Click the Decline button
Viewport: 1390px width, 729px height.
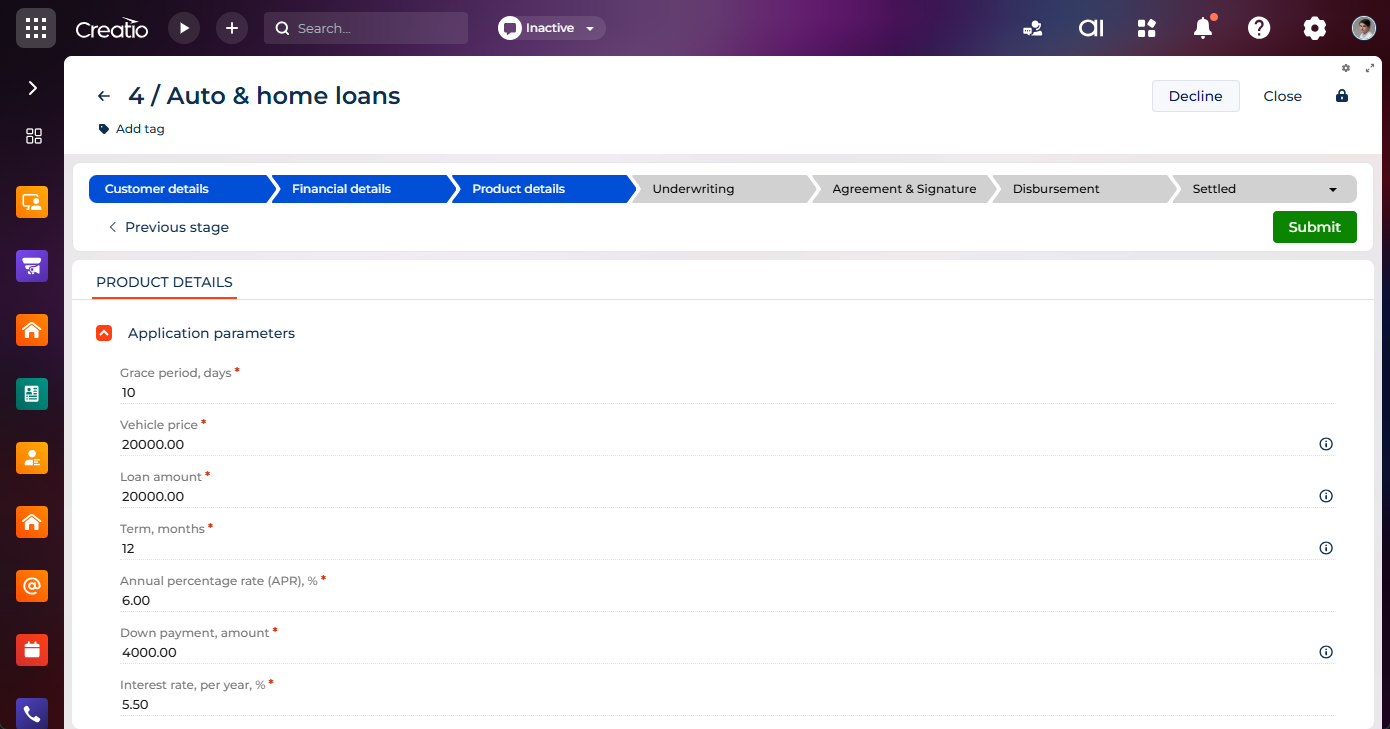pos(1196,96)
